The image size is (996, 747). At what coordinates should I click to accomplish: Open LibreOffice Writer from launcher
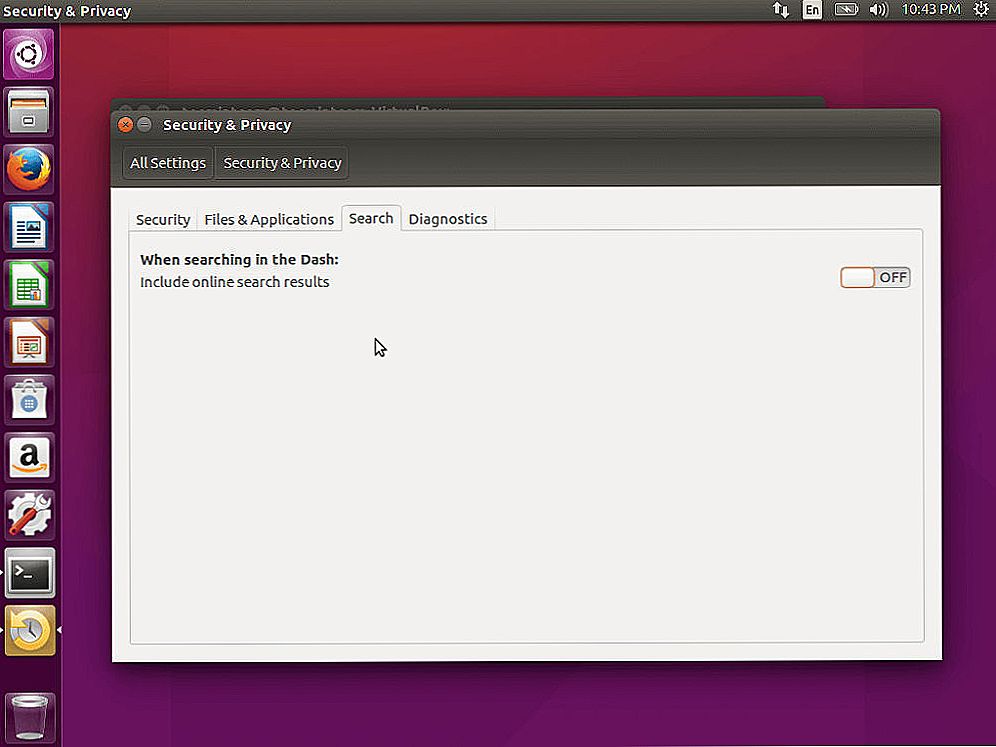pos(29,227)
